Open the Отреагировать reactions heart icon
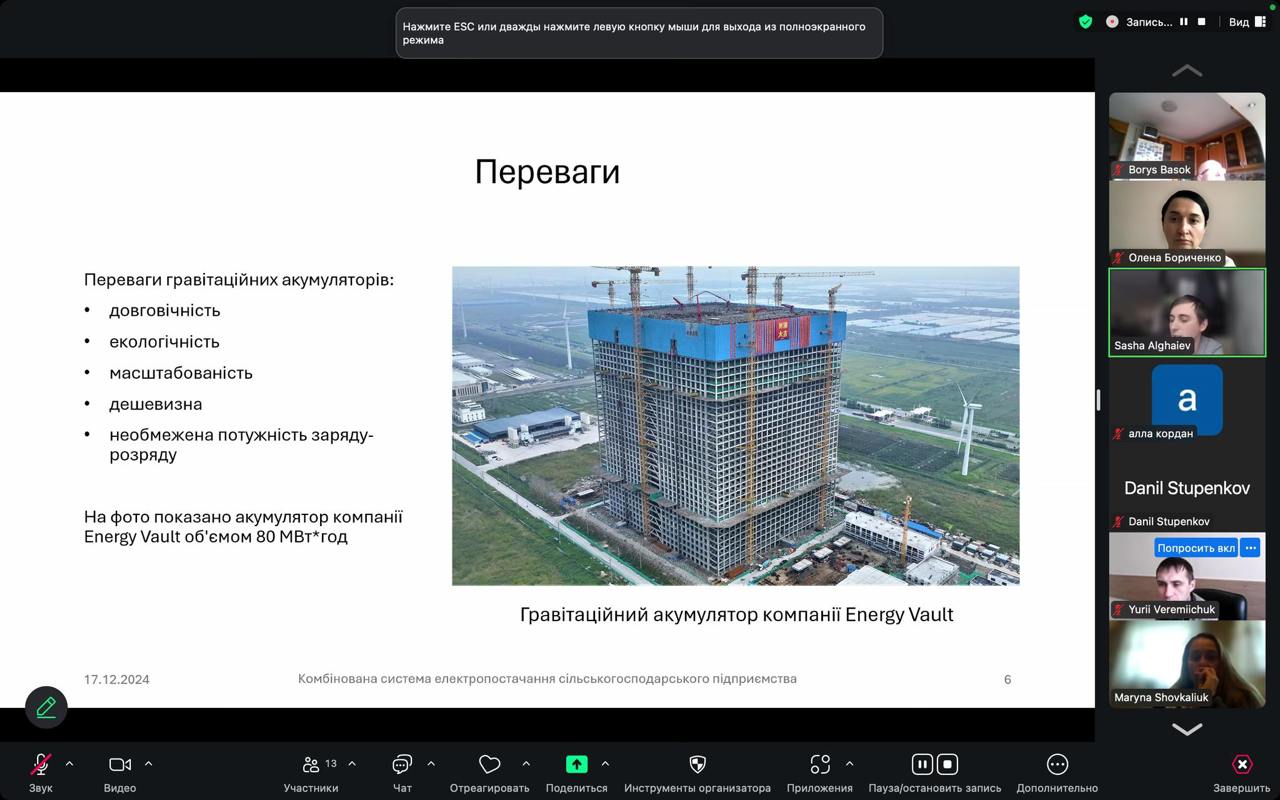This screenshot has width=1280, height=800. click(x=489, y=764)
